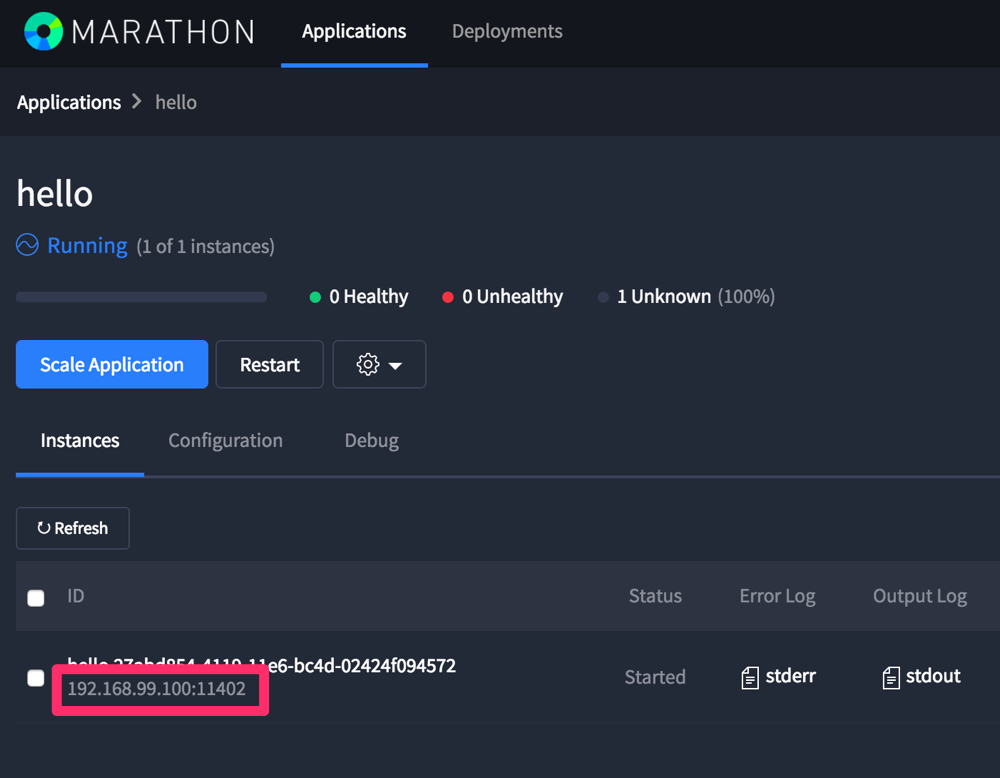Click the hello application title
Image resolution: width=1000 pixels, height=778 pixels.
click(x=55, y=193)
